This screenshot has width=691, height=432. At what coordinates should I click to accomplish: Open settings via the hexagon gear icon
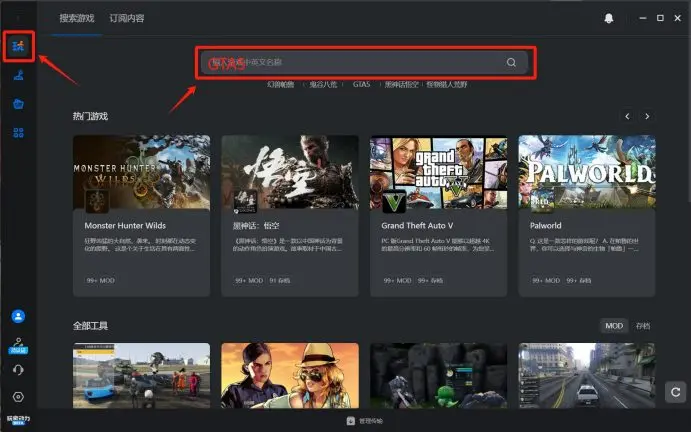click(x=18, y=397)
